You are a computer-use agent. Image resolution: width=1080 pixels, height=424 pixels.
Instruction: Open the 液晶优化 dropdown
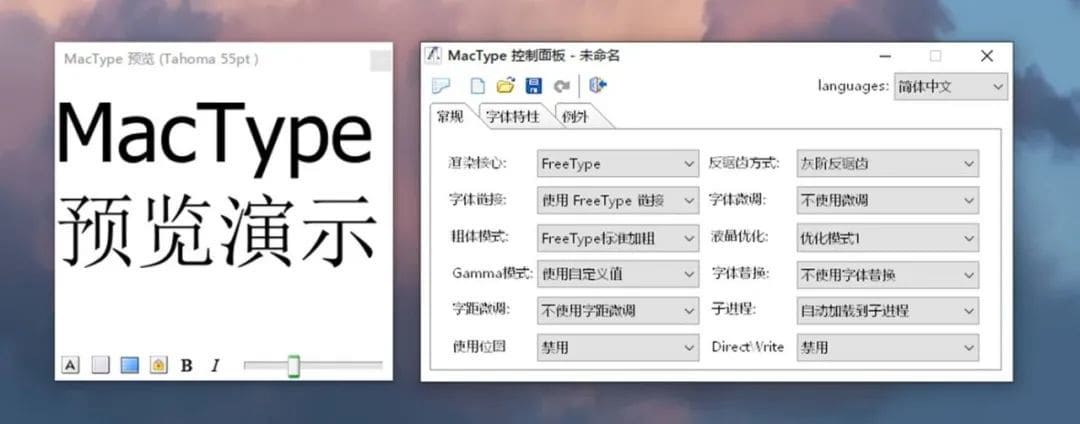887,237
